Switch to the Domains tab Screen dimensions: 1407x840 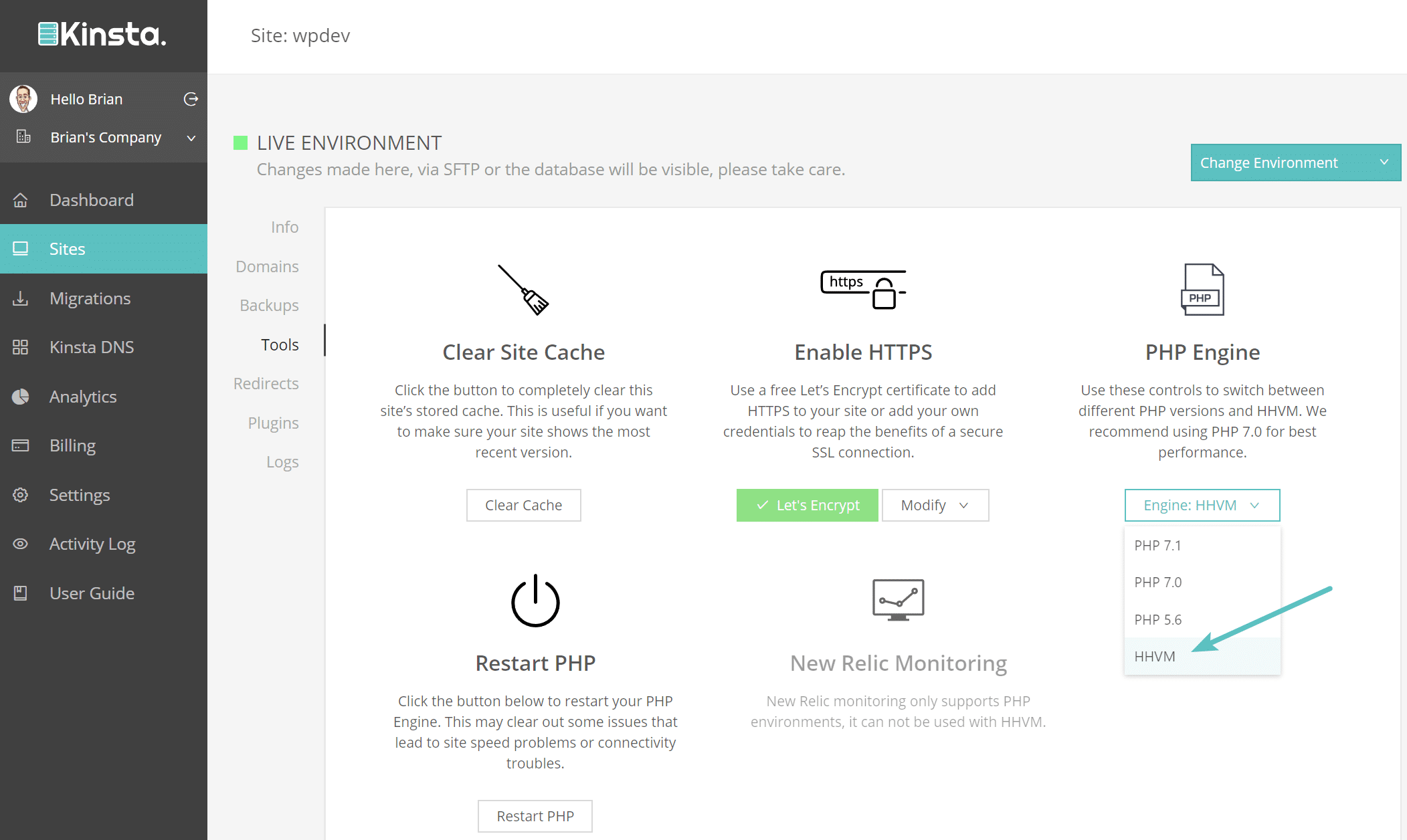pos(267,266)
